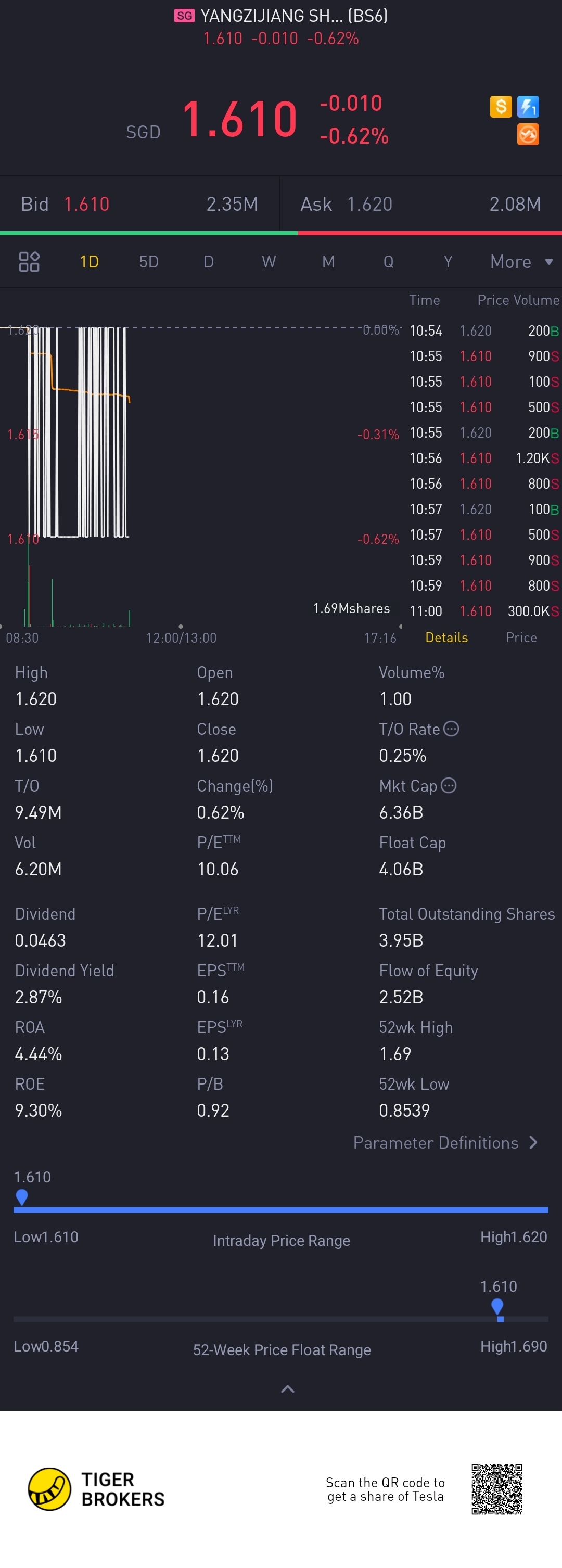Expand Parameter Definitions chevron arrow
Viewport: 562px width, 1568px height.
tap(534, 1142)
